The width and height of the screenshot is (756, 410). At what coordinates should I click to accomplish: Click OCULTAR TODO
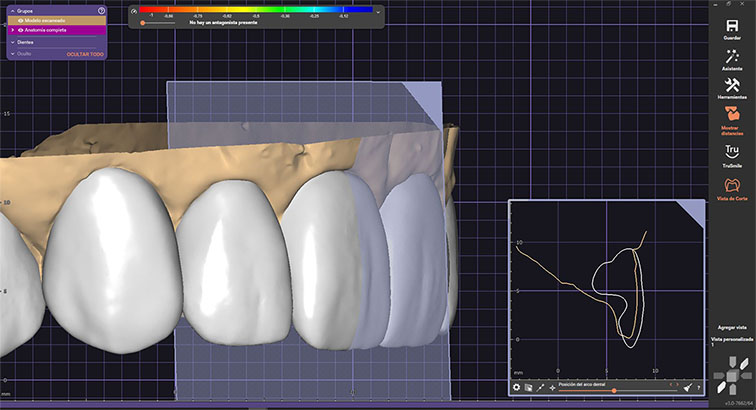83,53
